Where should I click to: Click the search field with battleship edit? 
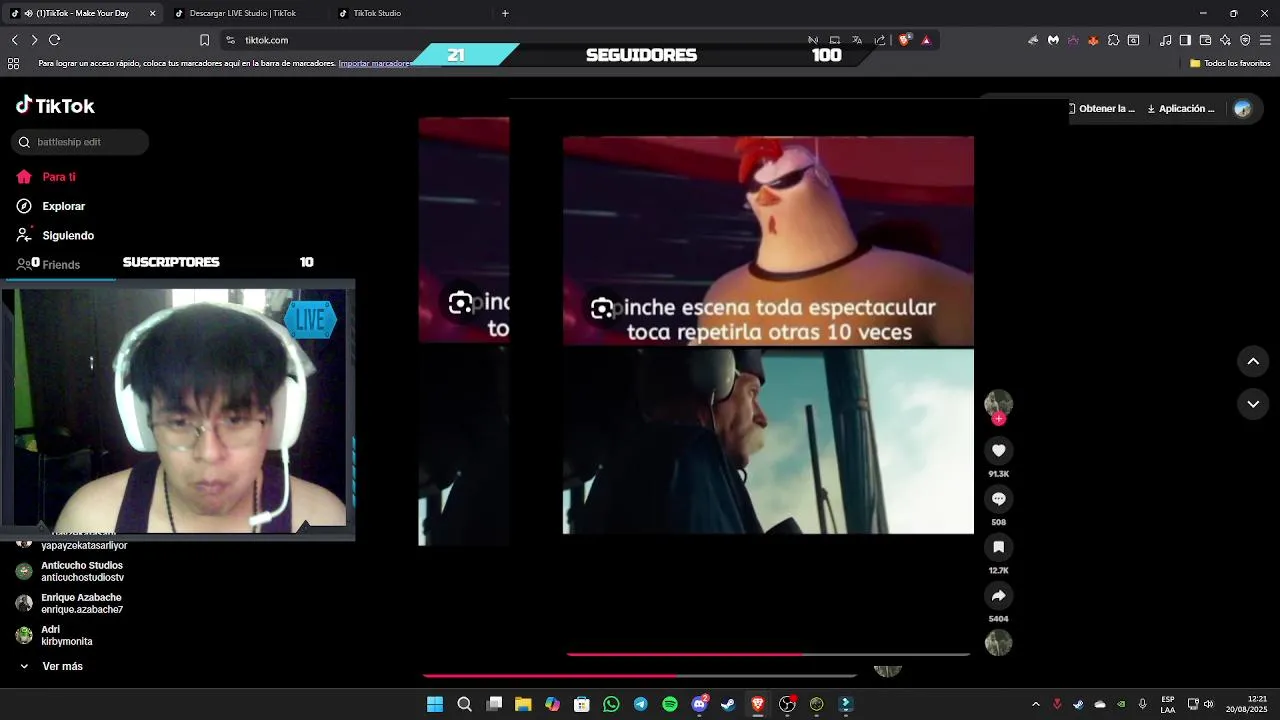[x=80, y=142]
